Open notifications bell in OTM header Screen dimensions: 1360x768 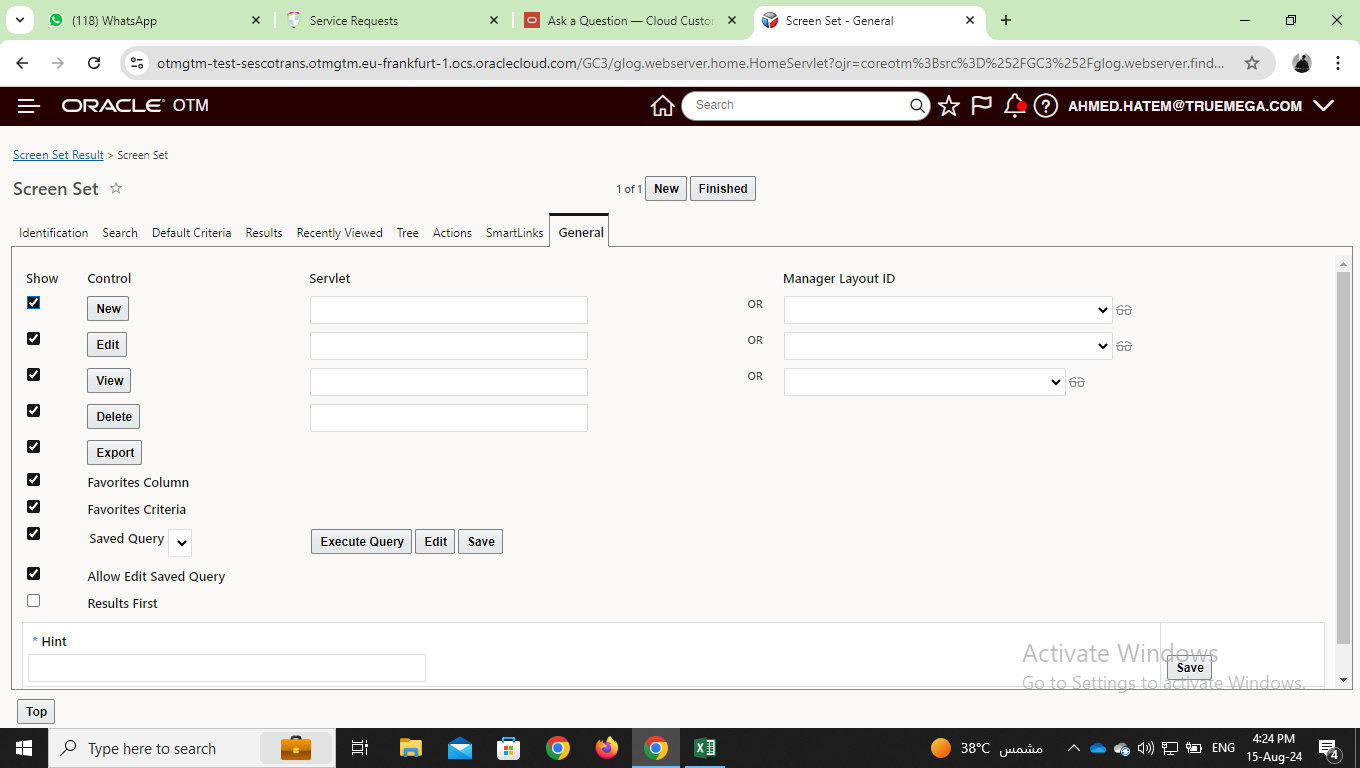click(x=1015, y=106)
